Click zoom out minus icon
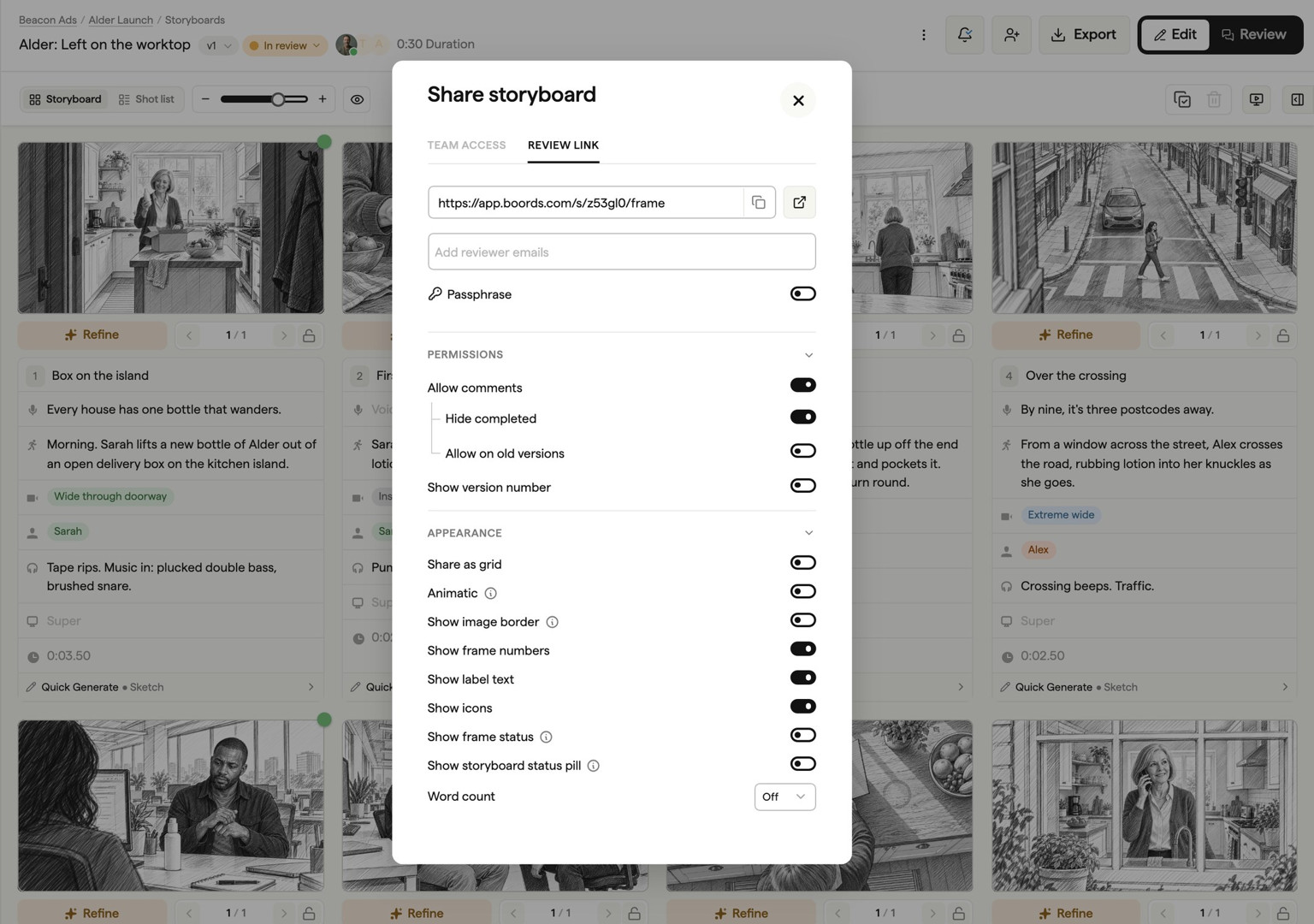Image resolution: width=1314 pixels, height=924 pixels. 205,99
